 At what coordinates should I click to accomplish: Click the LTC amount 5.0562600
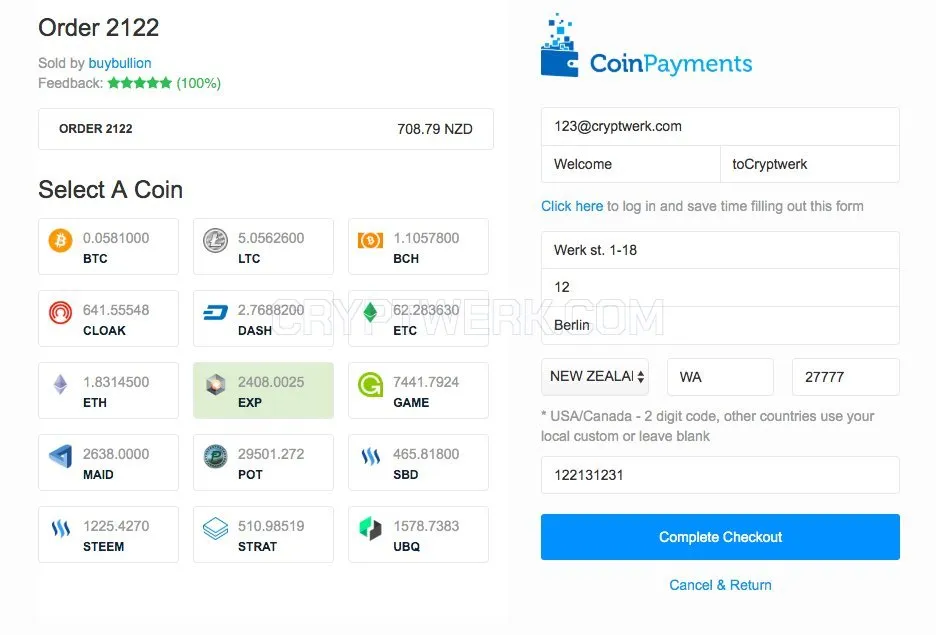271,238
